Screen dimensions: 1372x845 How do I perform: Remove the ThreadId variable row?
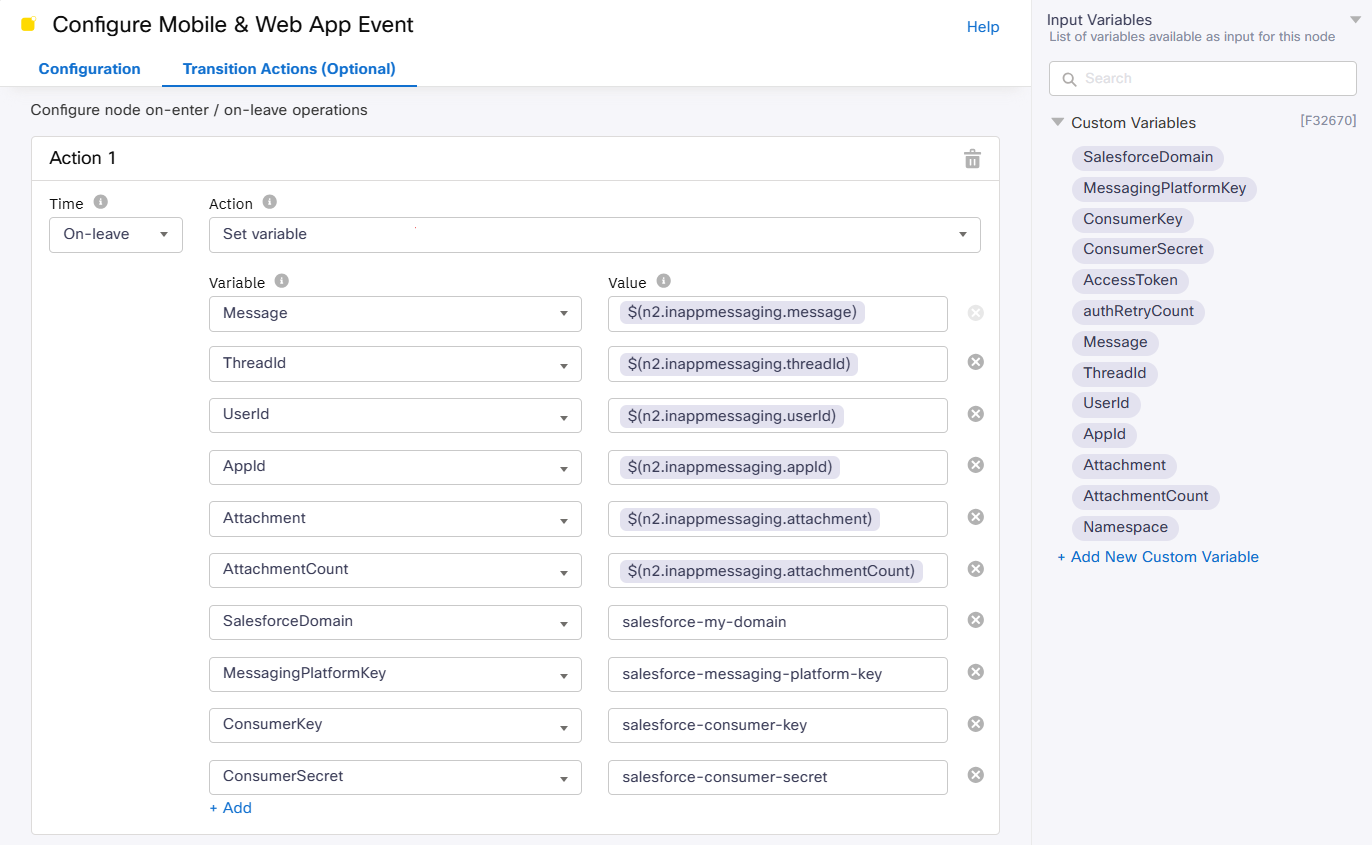975,362
